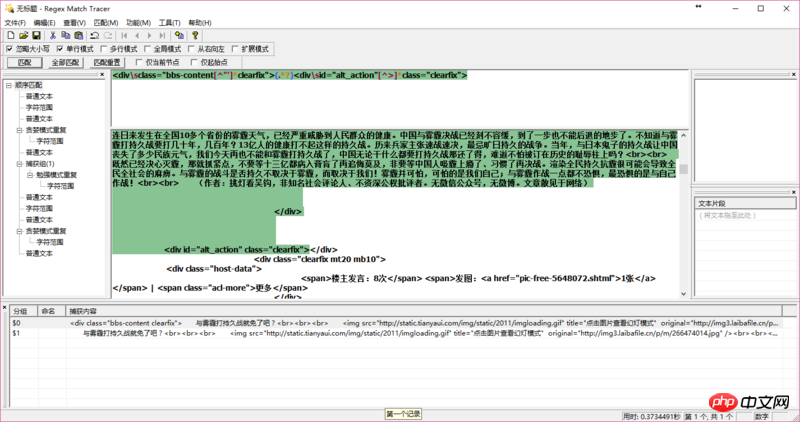Jump to the last match record icon
The image size is (800, 422).
[162, 35]
